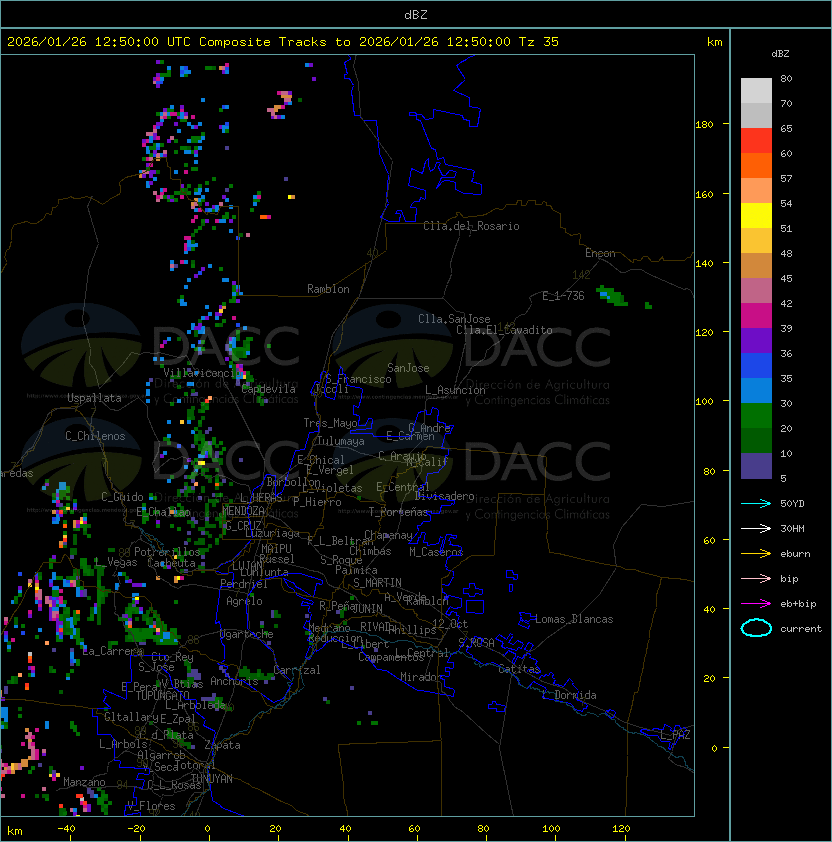Viewport: 832px width, 842px height.
Task: Click the E_1-736 map label
Action: point(563,296)
